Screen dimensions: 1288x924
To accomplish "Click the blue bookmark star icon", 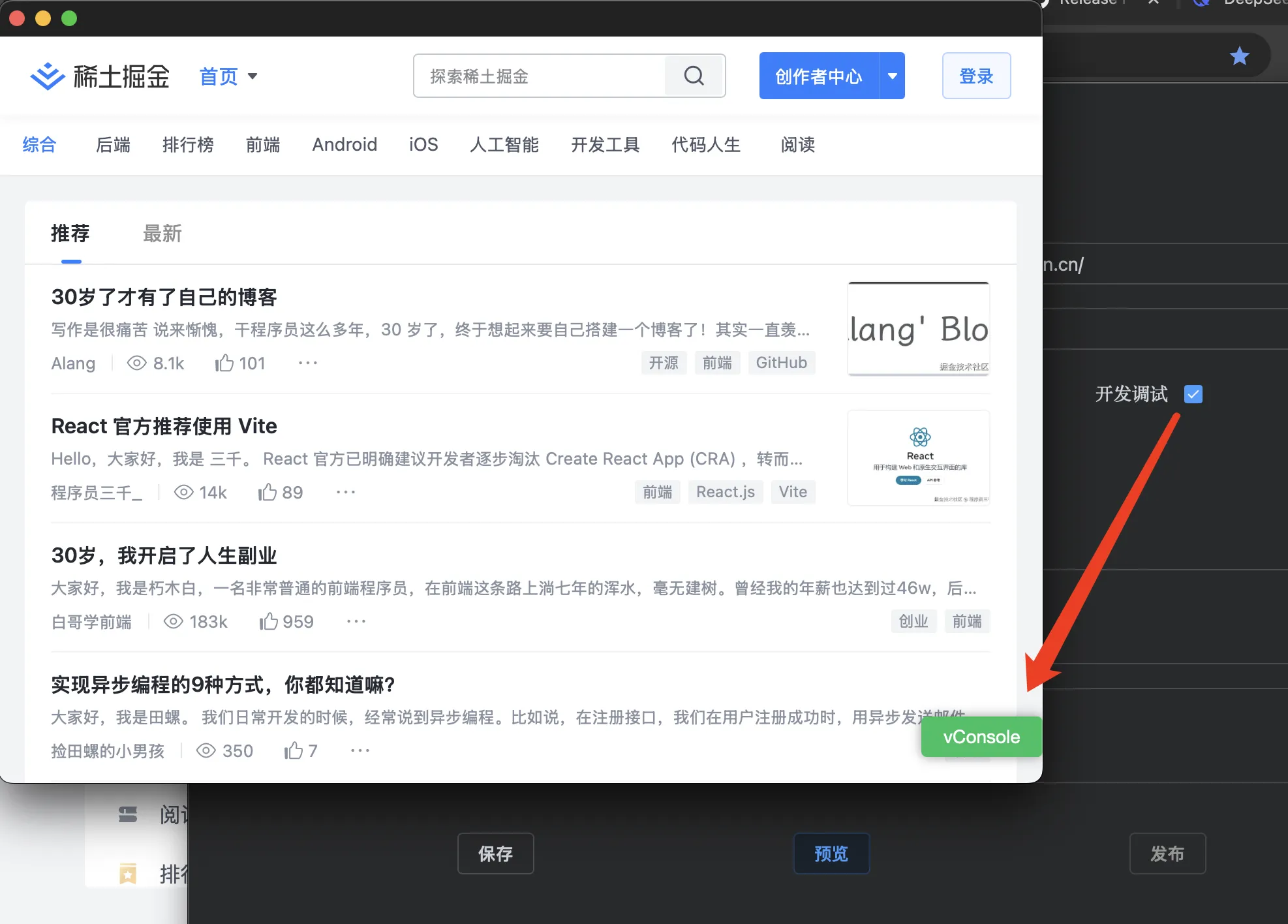I will click(x=1239, y=56).
